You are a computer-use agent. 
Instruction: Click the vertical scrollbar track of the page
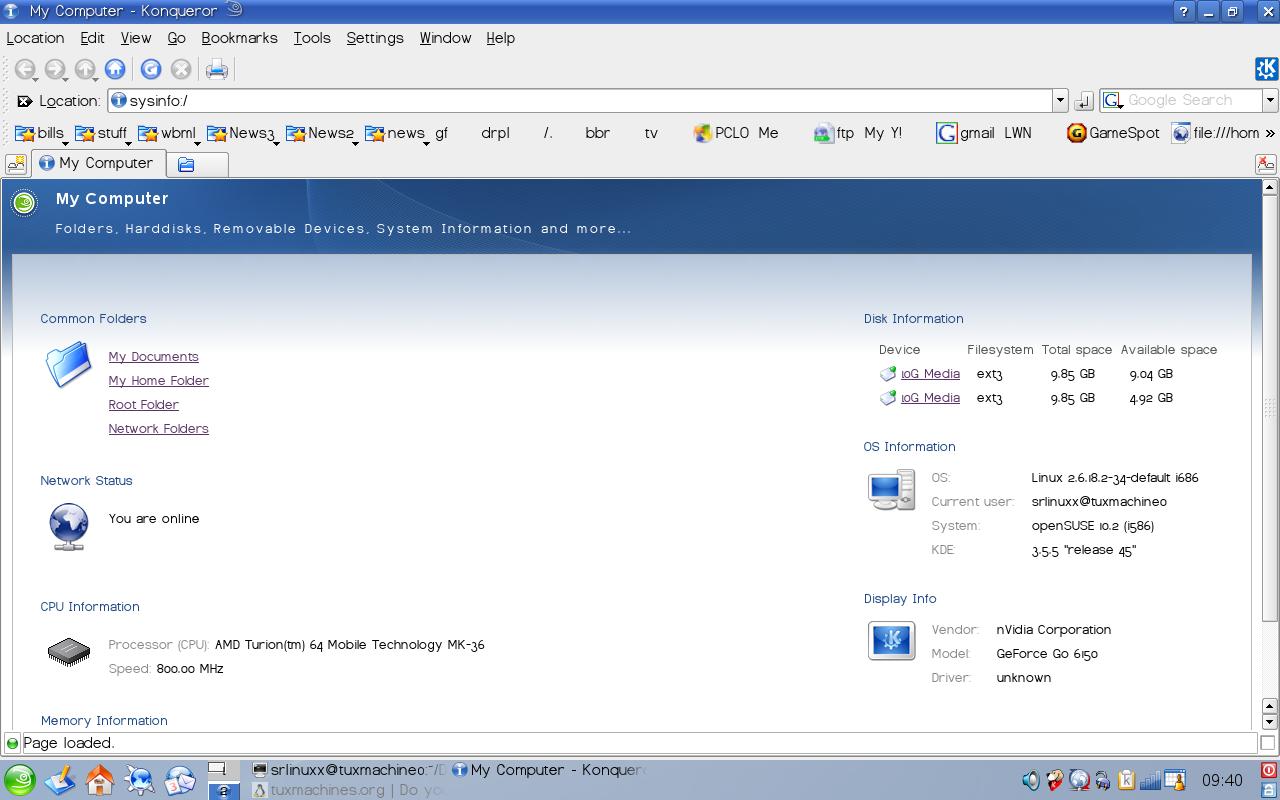click(1270, 446)
